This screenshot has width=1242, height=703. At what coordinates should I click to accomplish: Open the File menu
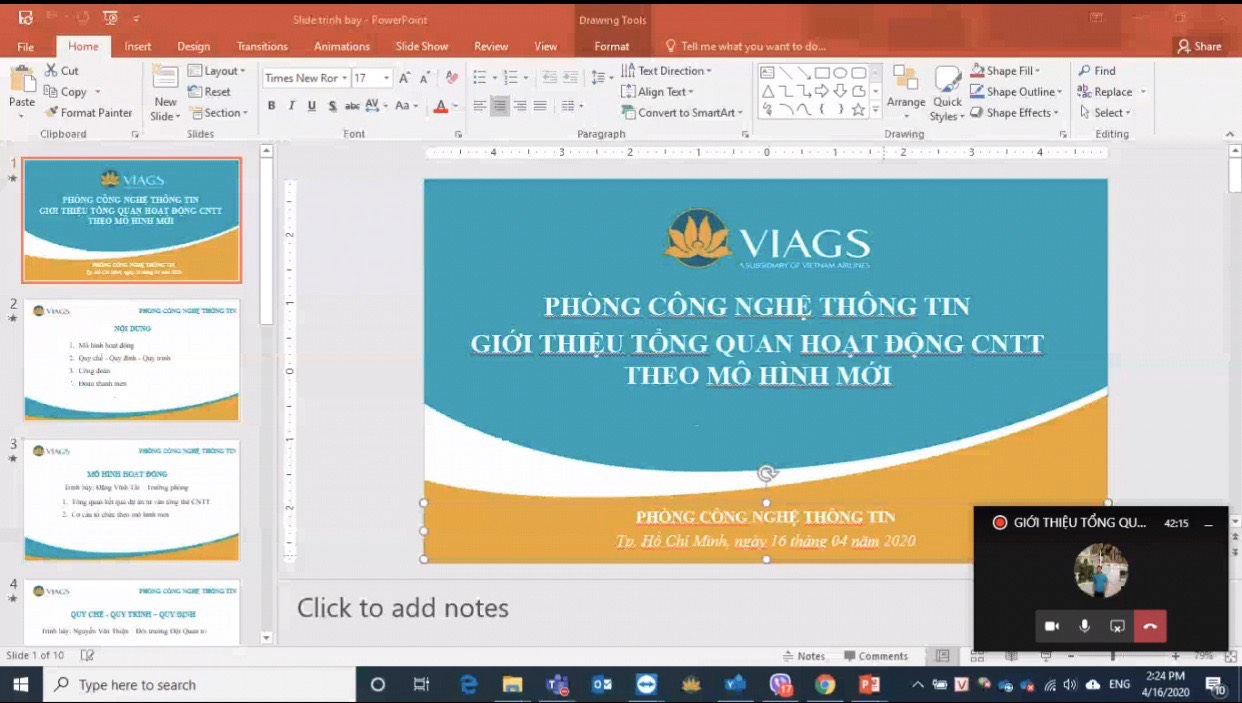tap(26, 46)
